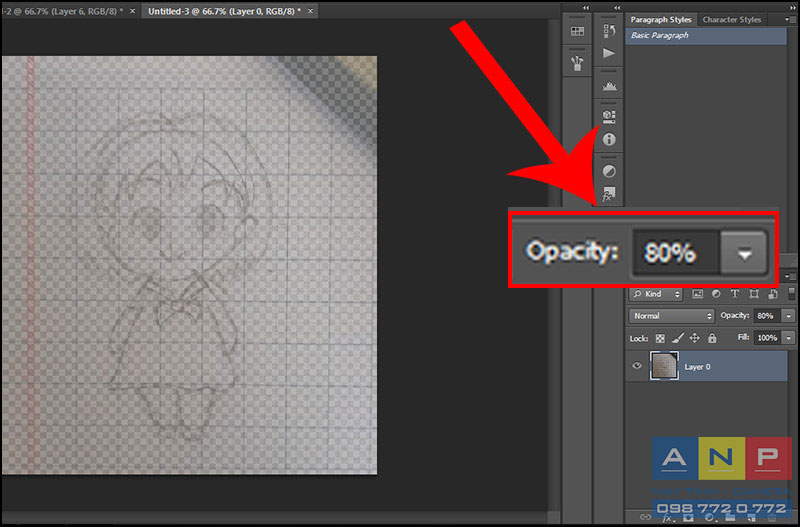Viewport: 800px width, 527px height.
Task: Hide Layer 0 using eye icon
Action: click(x=636, y=366)
